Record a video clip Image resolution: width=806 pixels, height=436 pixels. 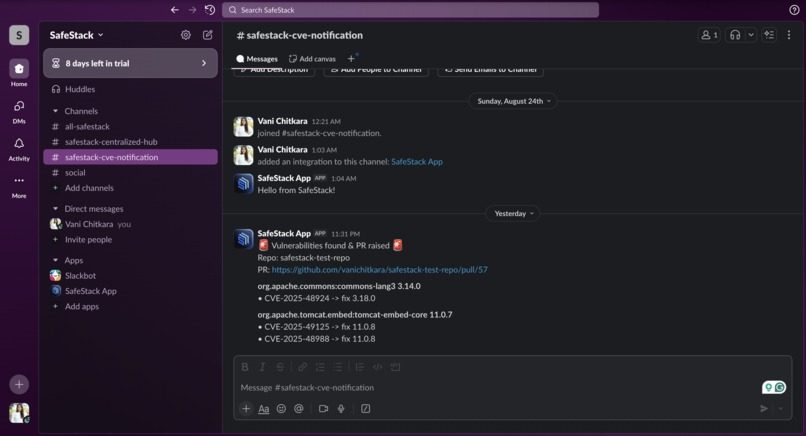323,408
